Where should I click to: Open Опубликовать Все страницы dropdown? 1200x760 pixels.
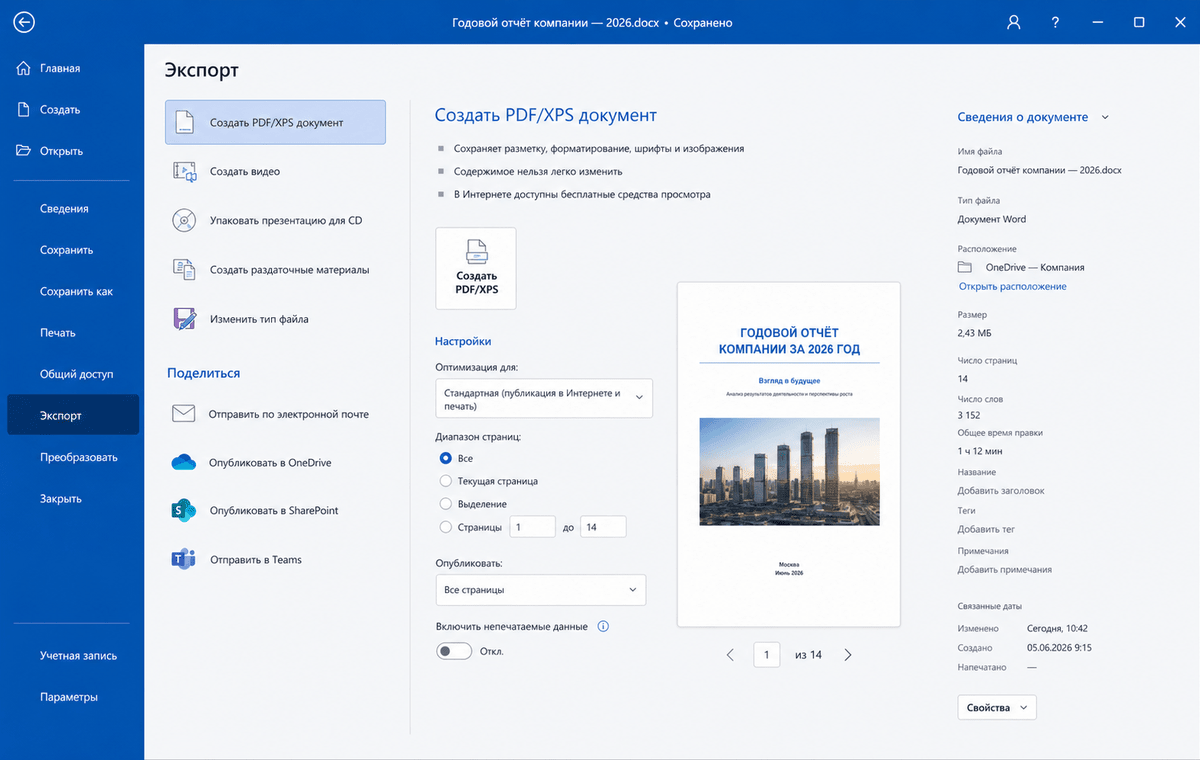pyautogui.click(x=541, y=590)
